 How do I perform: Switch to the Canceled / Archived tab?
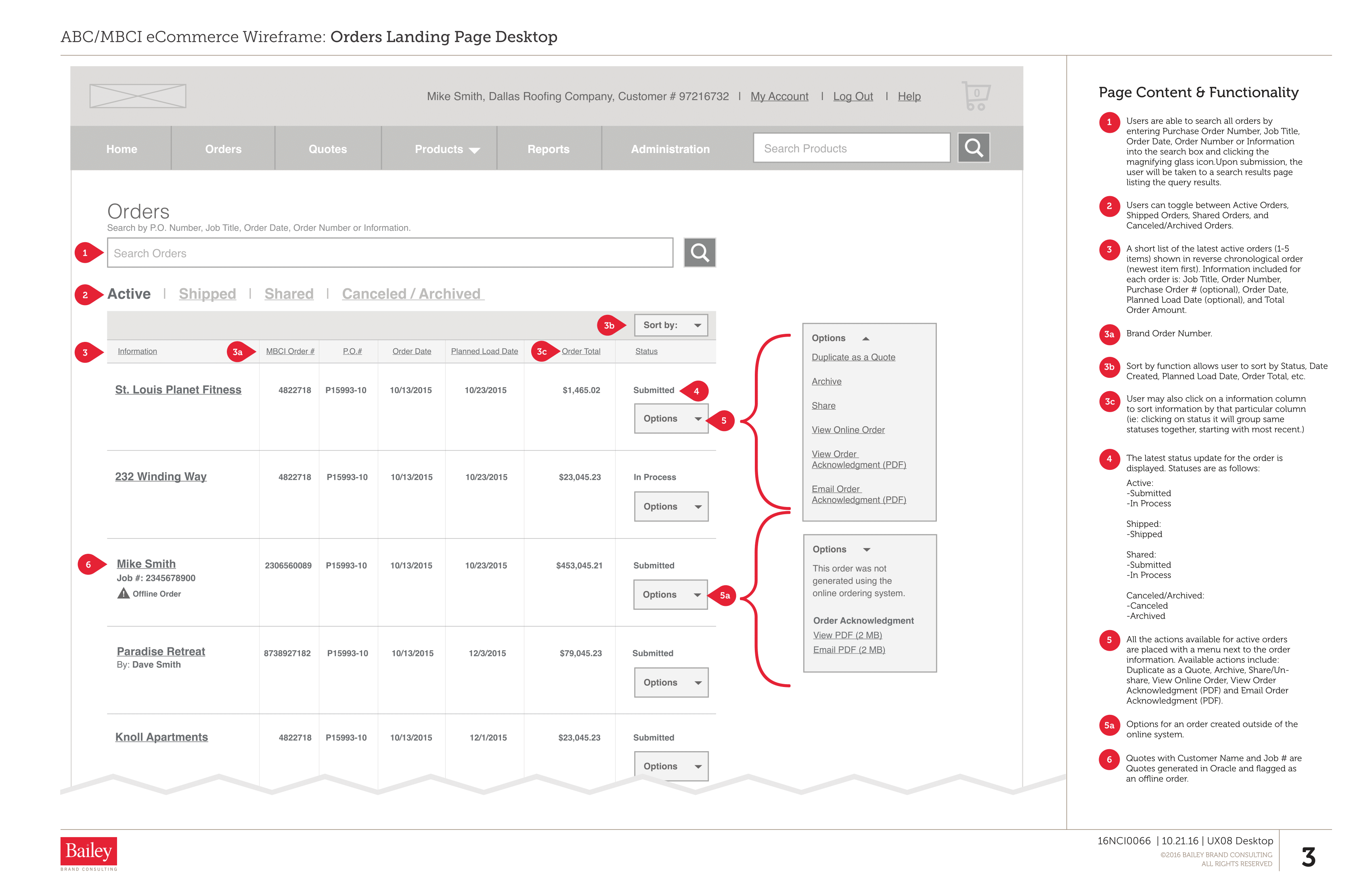point(412,294)
